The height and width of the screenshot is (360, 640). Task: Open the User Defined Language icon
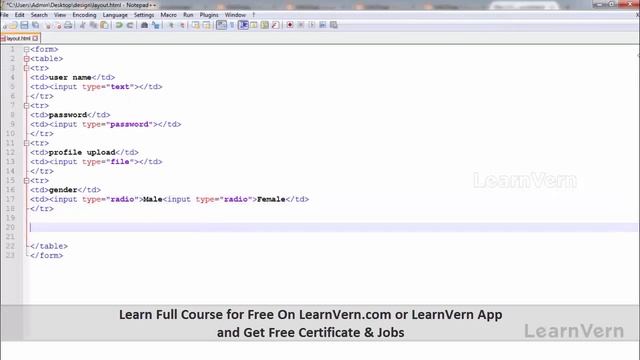[x=254, y=25]
